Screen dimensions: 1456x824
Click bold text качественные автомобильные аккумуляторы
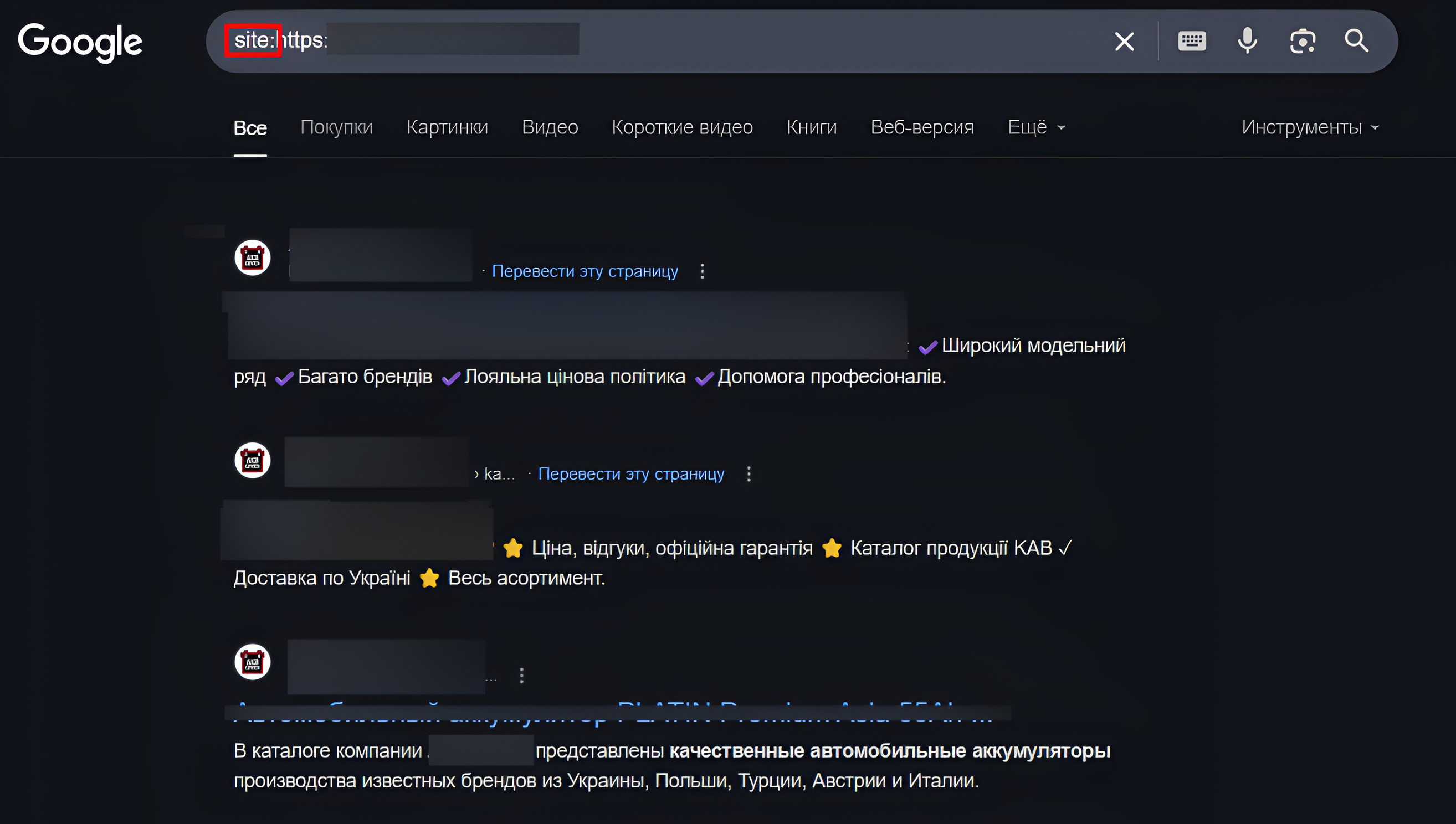point(890,750)
